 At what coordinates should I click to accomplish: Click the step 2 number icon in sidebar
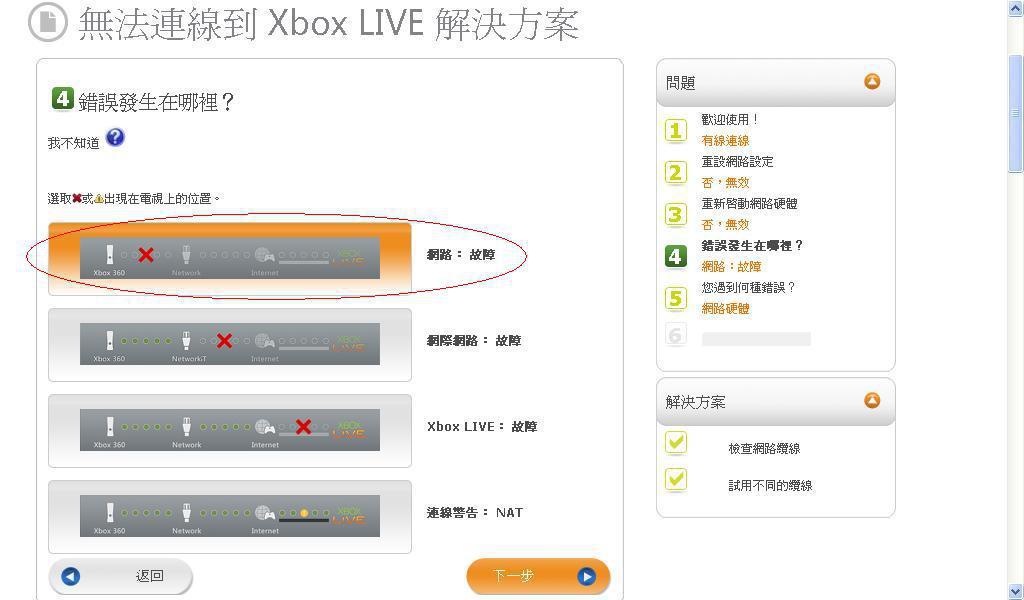click(x=676, y=172)
